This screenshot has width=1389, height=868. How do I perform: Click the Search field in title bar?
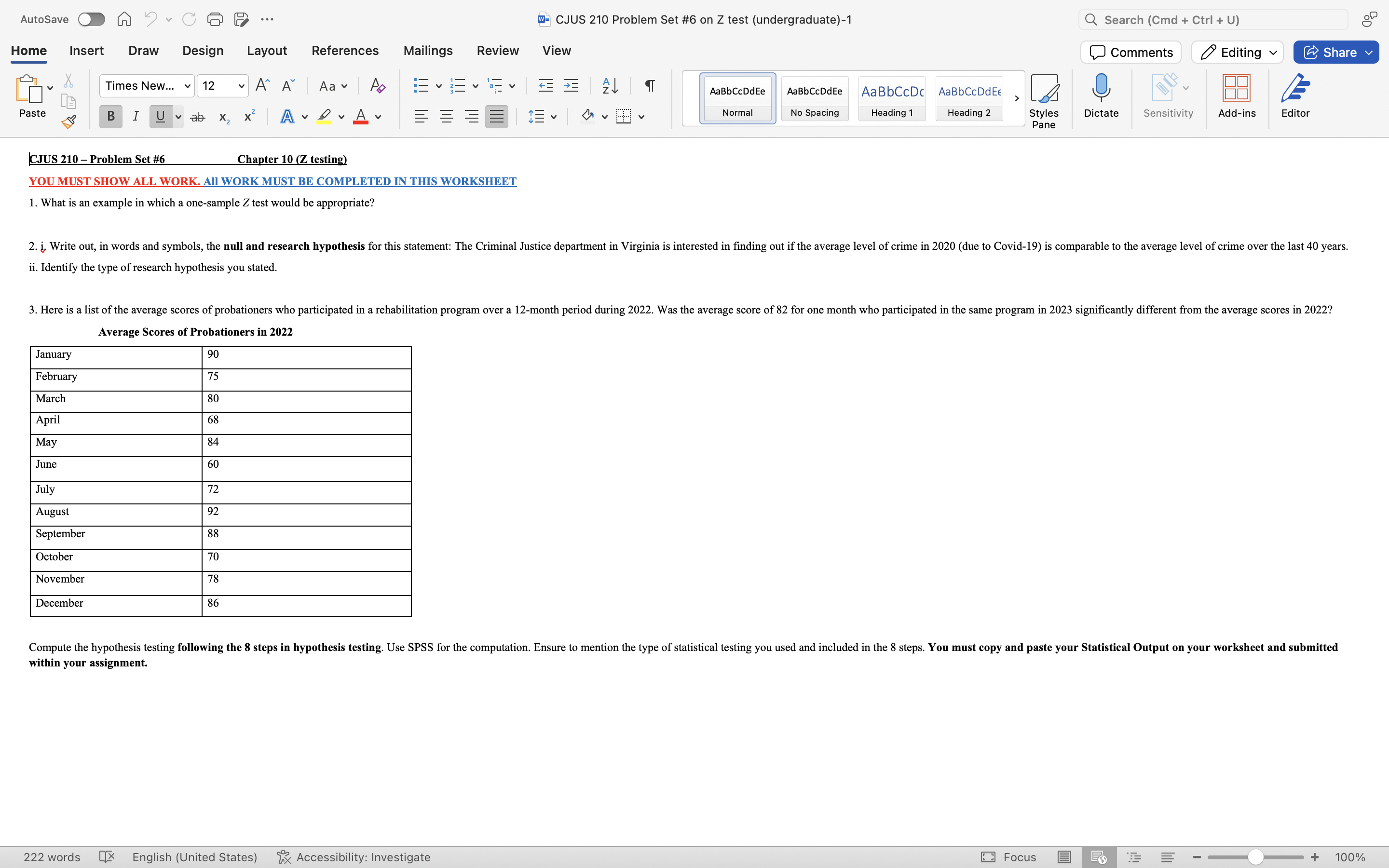pos(1214,20)
